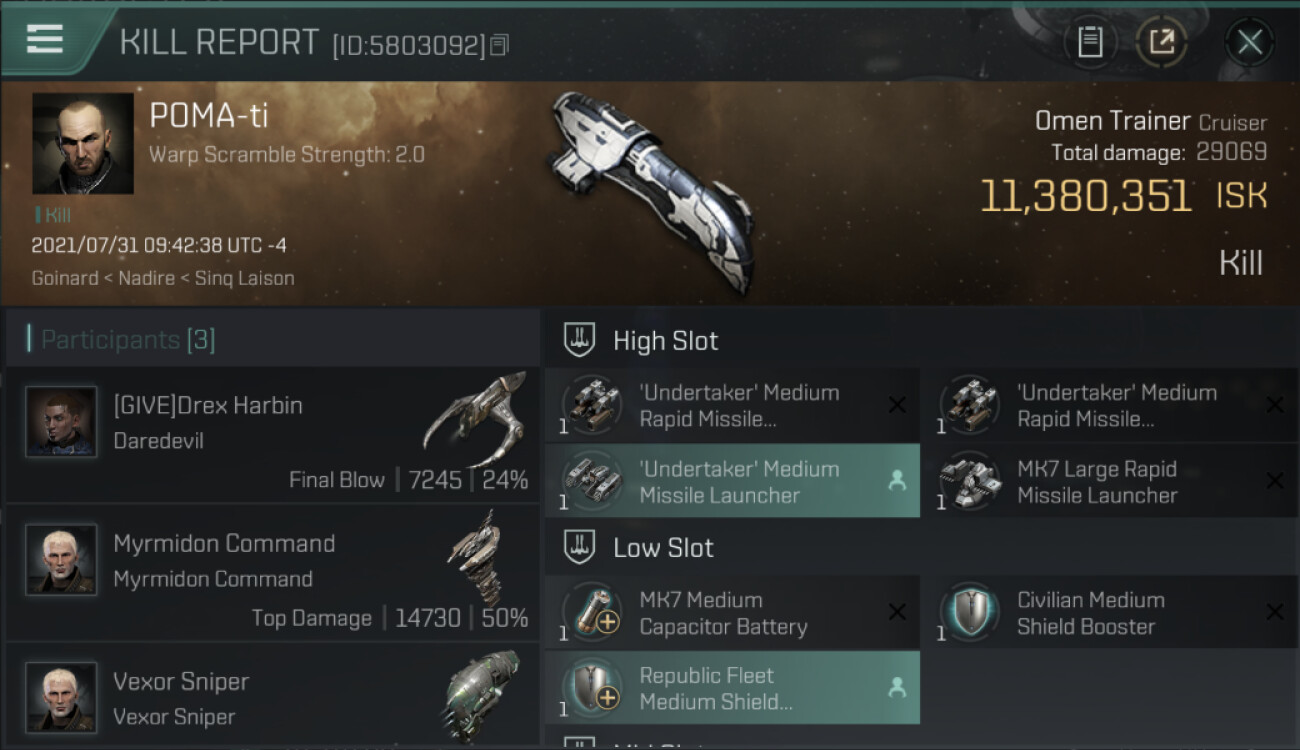View POMA-ti pilot portrait
Image resolution: width=1300 pixels, height=750 pixels.
(x=82, y=144)
